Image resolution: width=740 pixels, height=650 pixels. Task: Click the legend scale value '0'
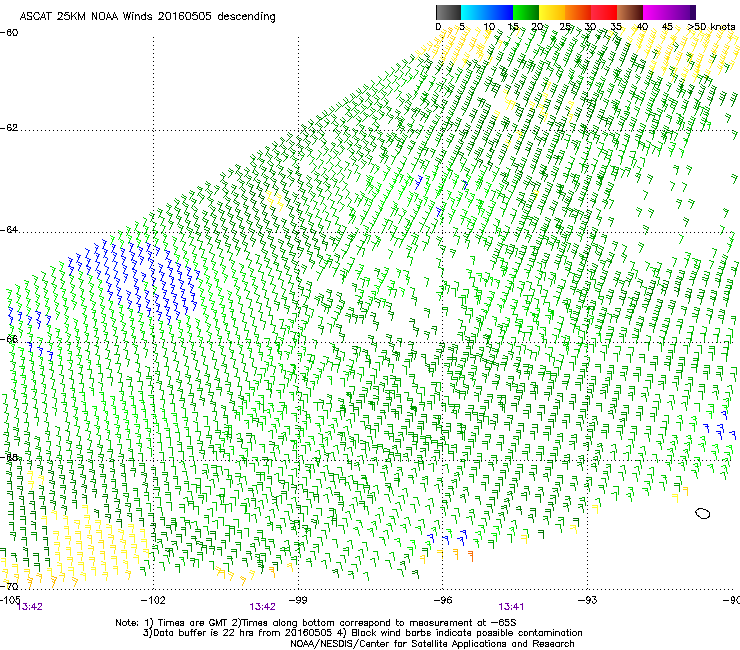click(438, 27)
